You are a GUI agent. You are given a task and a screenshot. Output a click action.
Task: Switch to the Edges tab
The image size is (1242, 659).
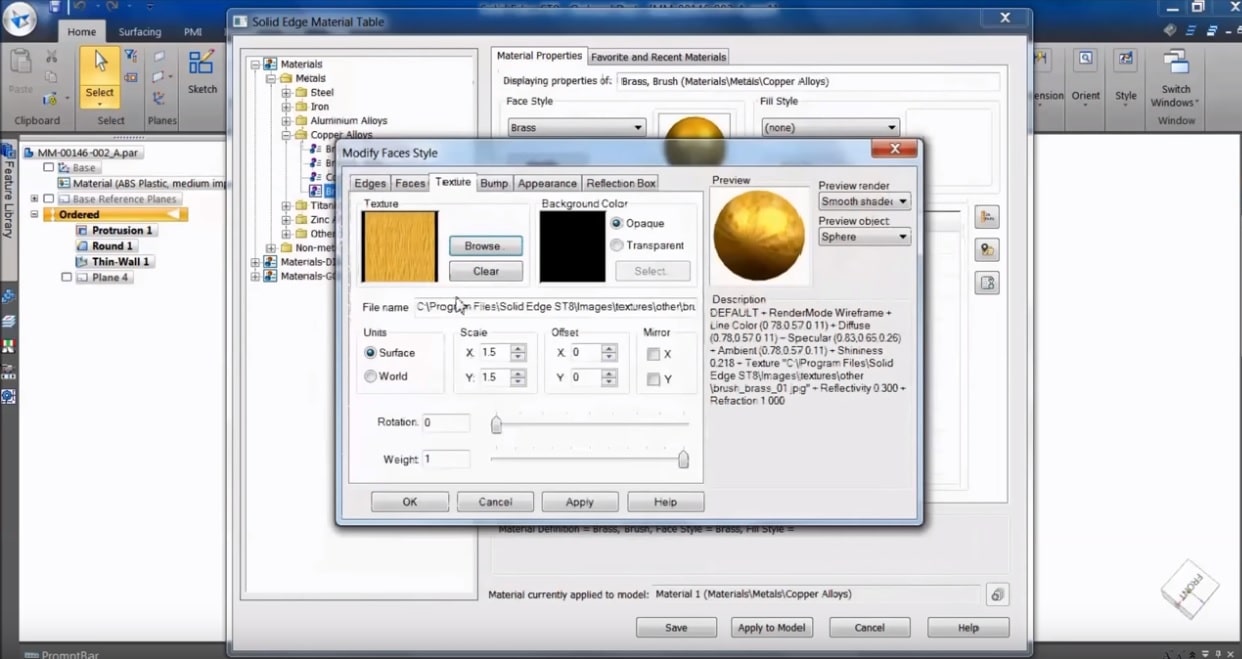pos(370,183)
